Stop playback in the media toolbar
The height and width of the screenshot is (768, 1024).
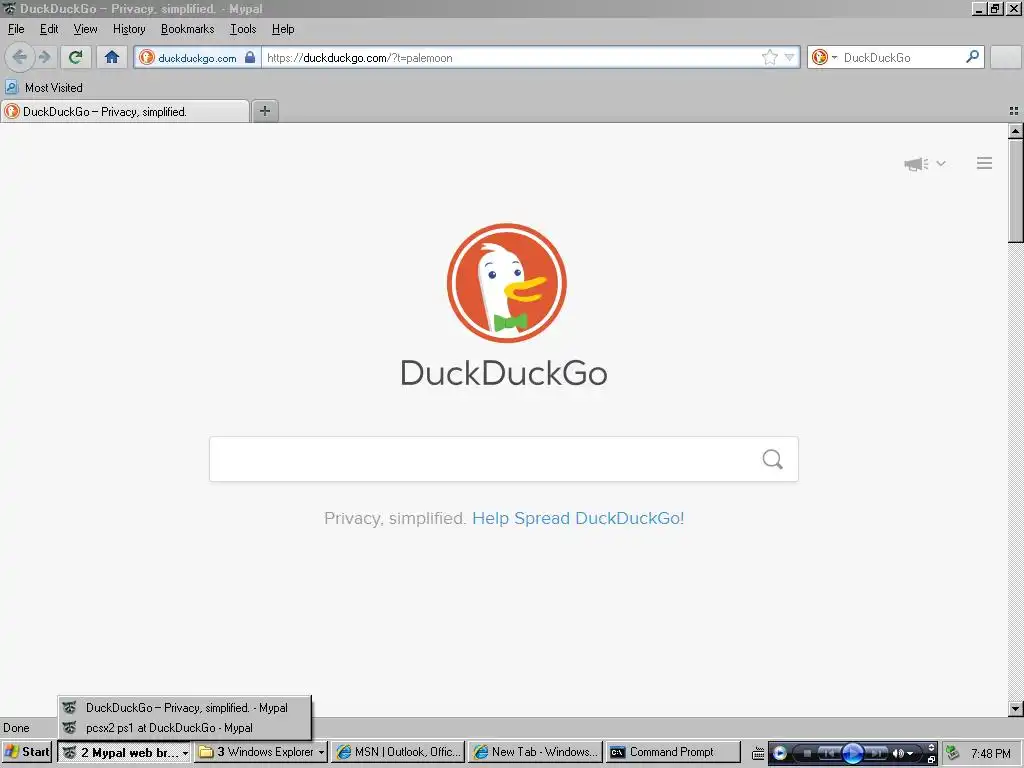pos(807,753)
